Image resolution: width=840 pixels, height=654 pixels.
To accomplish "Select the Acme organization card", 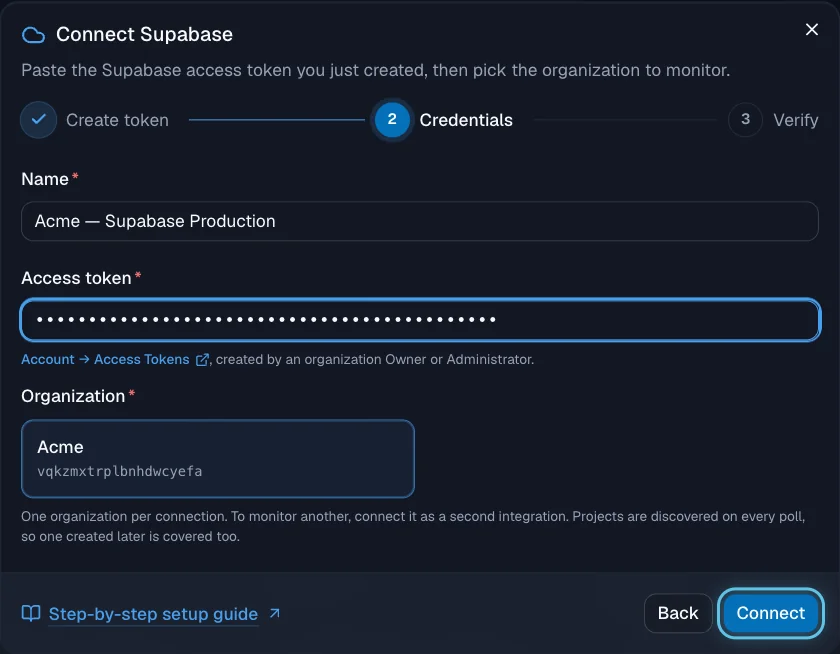I will point(218,459).
